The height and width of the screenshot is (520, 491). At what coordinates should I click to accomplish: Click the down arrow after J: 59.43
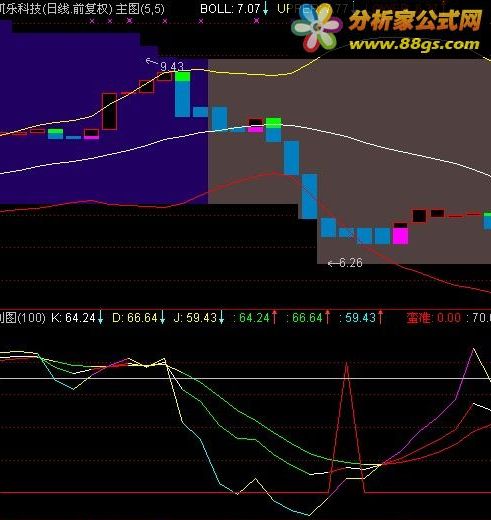[x=222, y=318]
